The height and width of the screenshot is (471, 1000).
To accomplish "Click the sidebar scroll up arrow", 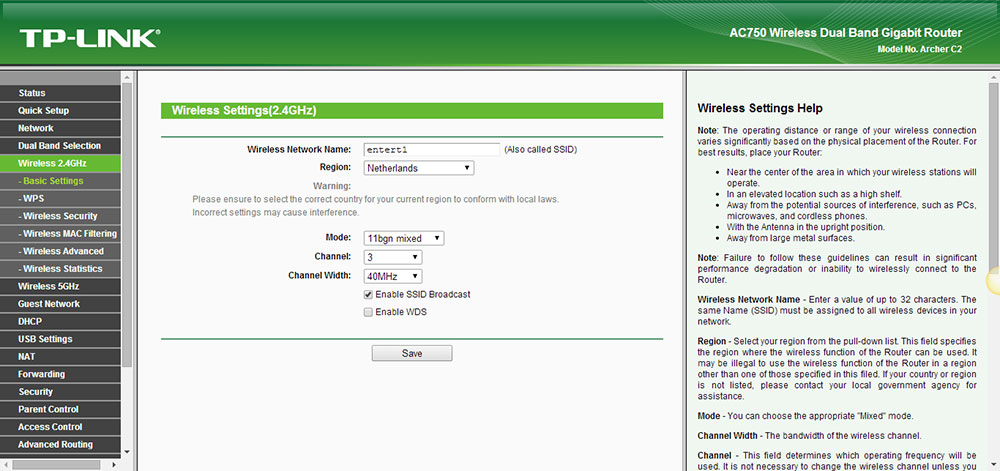I will pos(126,78).
